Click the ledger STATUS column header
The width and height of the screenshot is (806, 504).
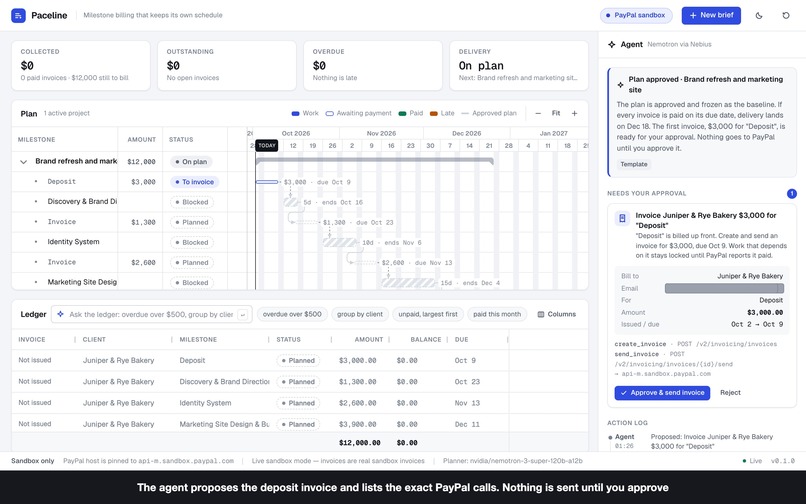tap(288, 339)
